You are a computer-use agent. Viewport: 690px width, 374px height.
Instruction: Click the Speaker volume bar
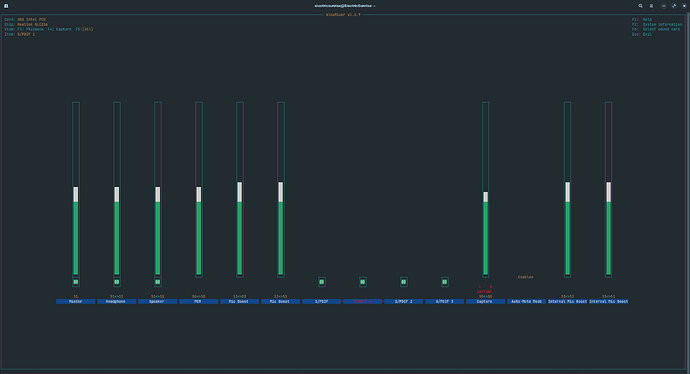tap(158, 189)
